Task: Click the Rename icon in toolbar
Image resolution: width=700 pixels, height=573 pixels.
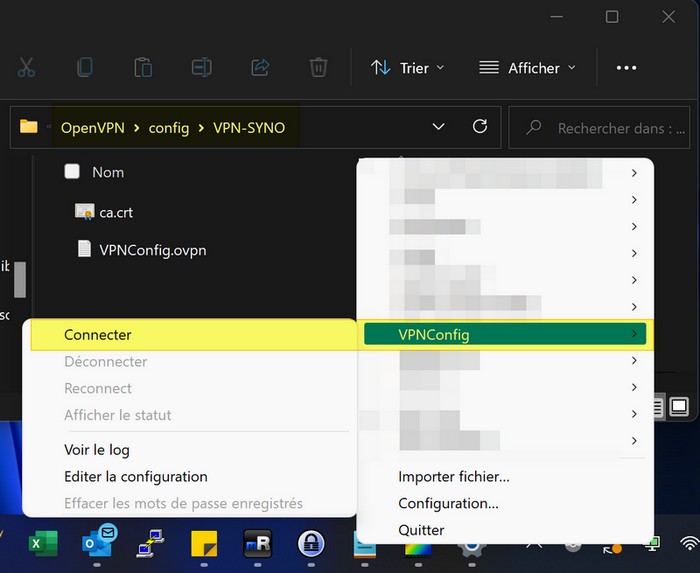Action: coord(201,68)
